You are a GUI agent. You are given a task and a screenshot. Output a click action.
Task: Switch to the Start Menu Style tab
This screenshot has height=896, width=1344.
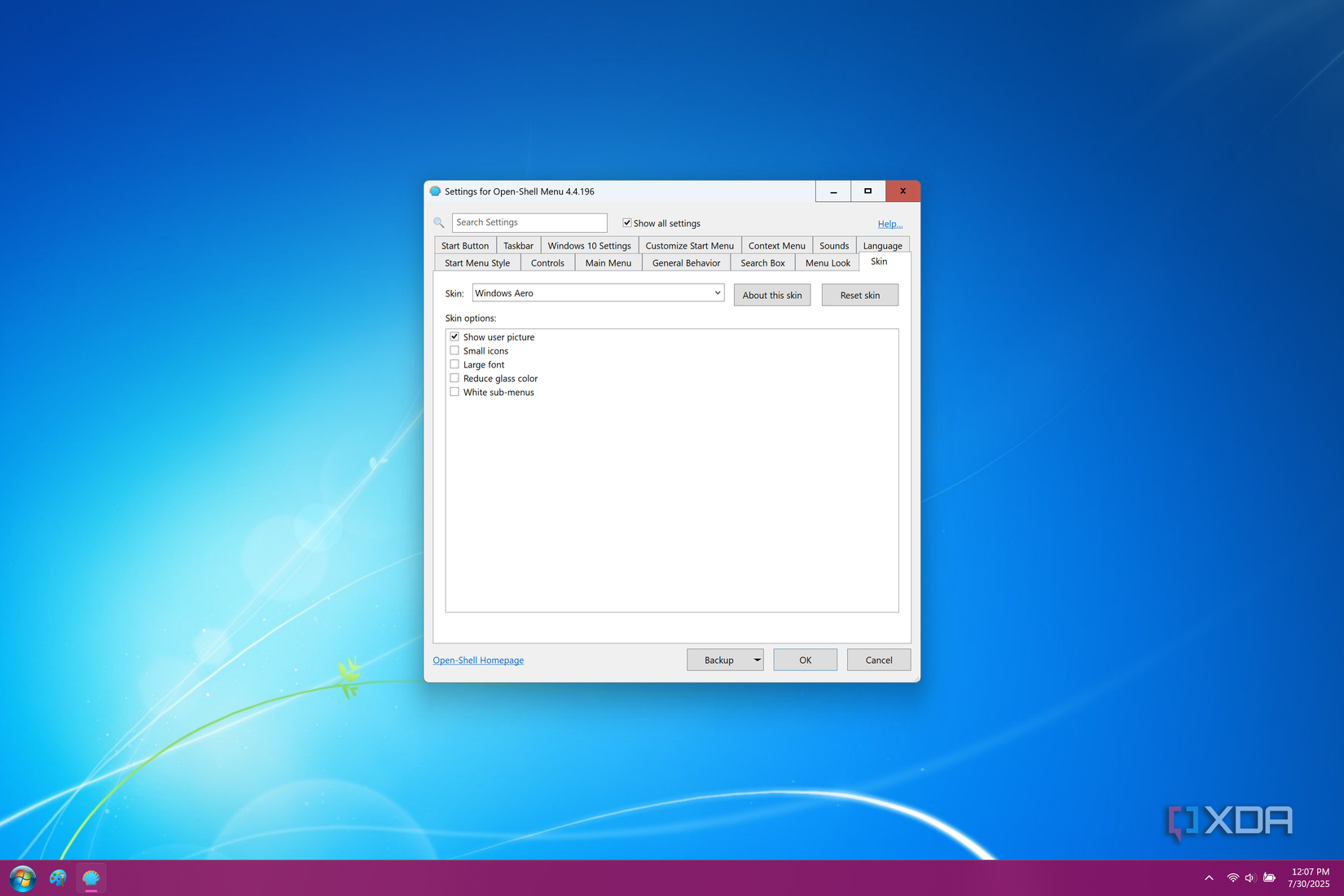[x=477, y=263]
